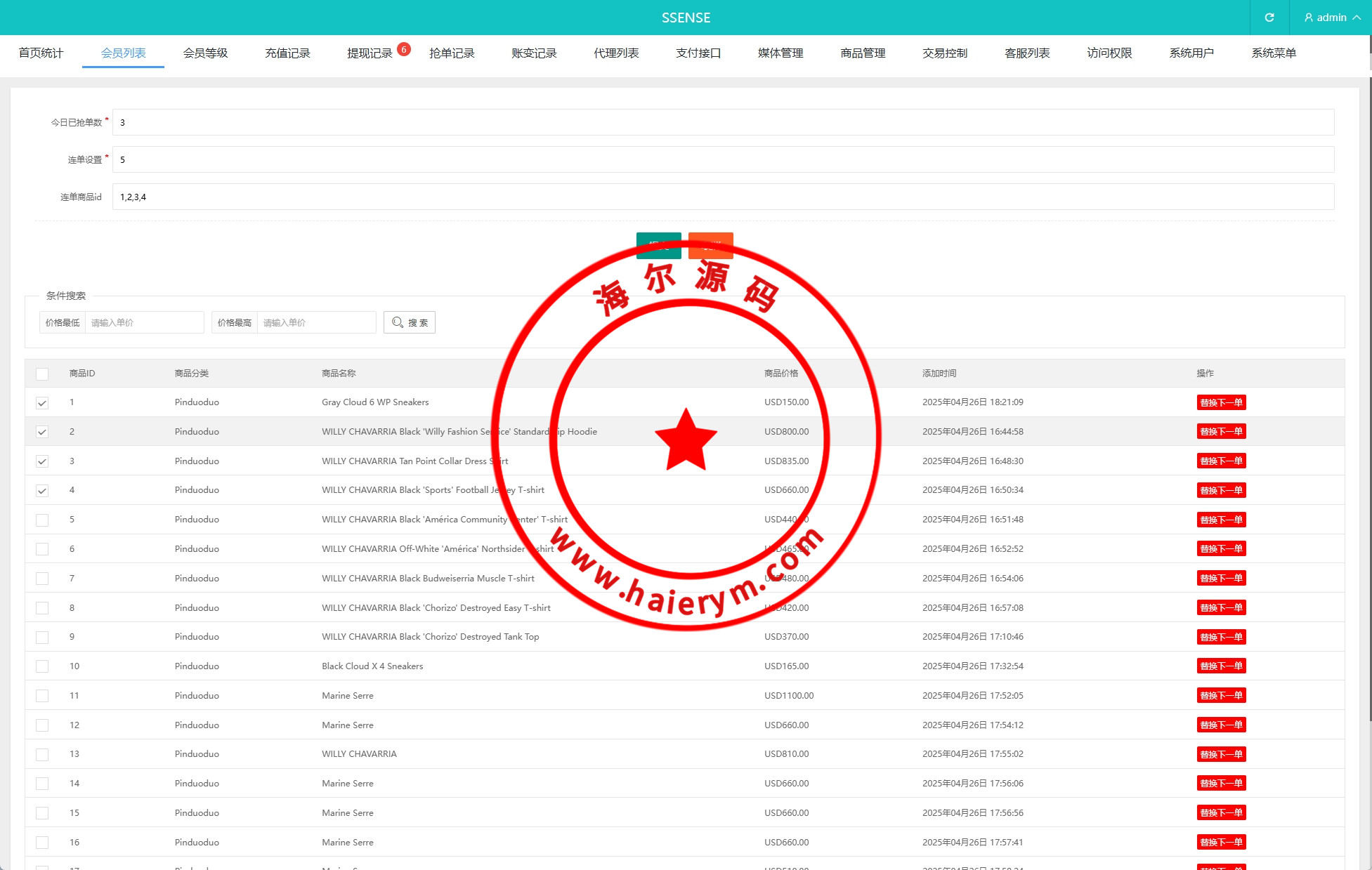The image size is (1372, 870).
Task: Open the 抢单记录 tab
Action: [x=452, y=53]
